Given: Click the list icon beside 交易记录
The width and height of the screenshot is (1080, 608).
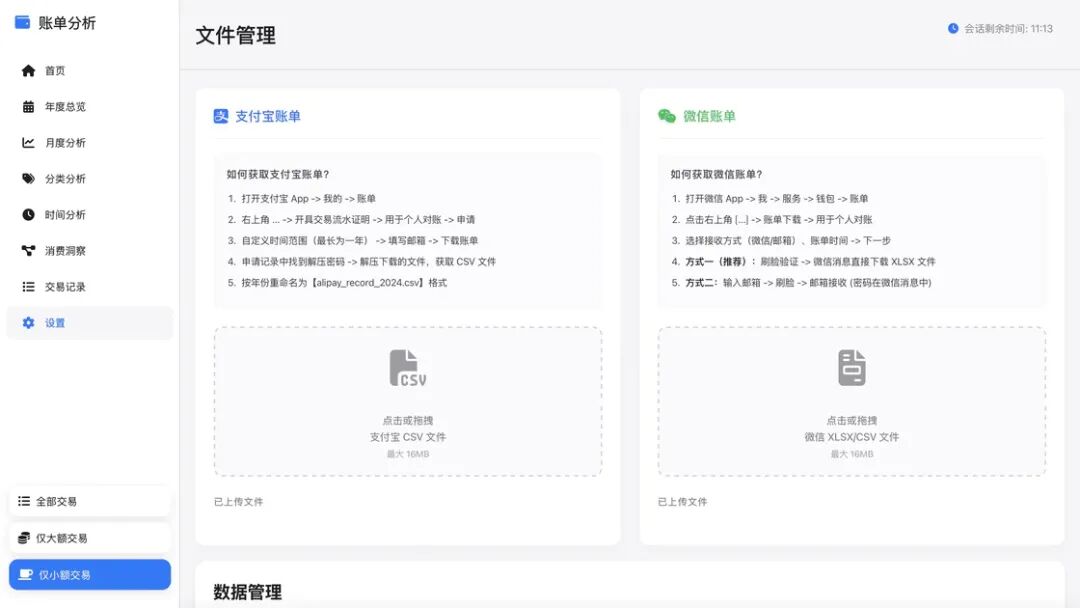Looking at the screenshot, I should pyautogui.click(x=28, y=287).
